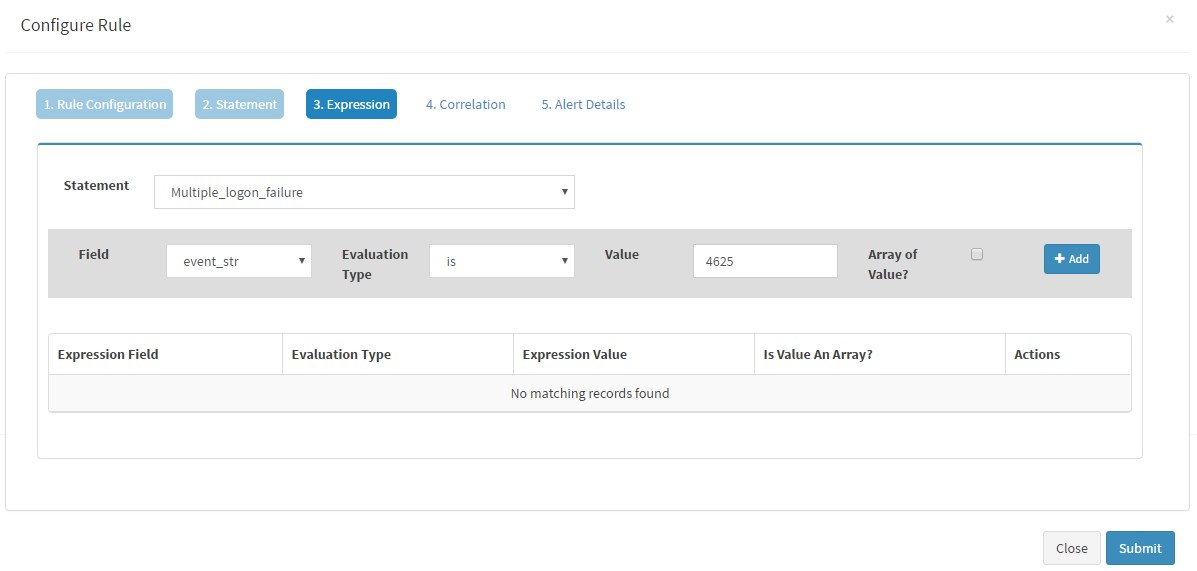
Task: Sort by Evaluation Type column header
Action: click(398, 354)
